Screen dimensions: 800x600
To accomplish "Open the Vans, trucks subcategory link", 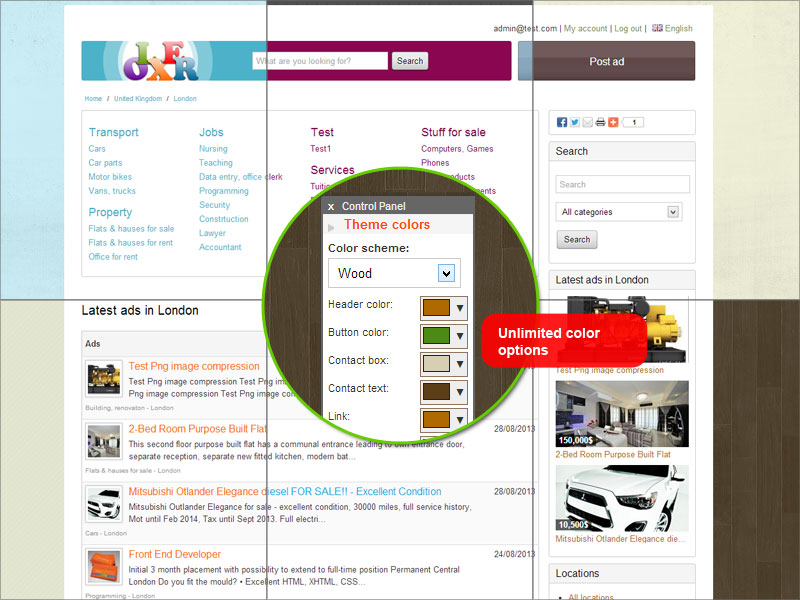I will coord(112,191).
